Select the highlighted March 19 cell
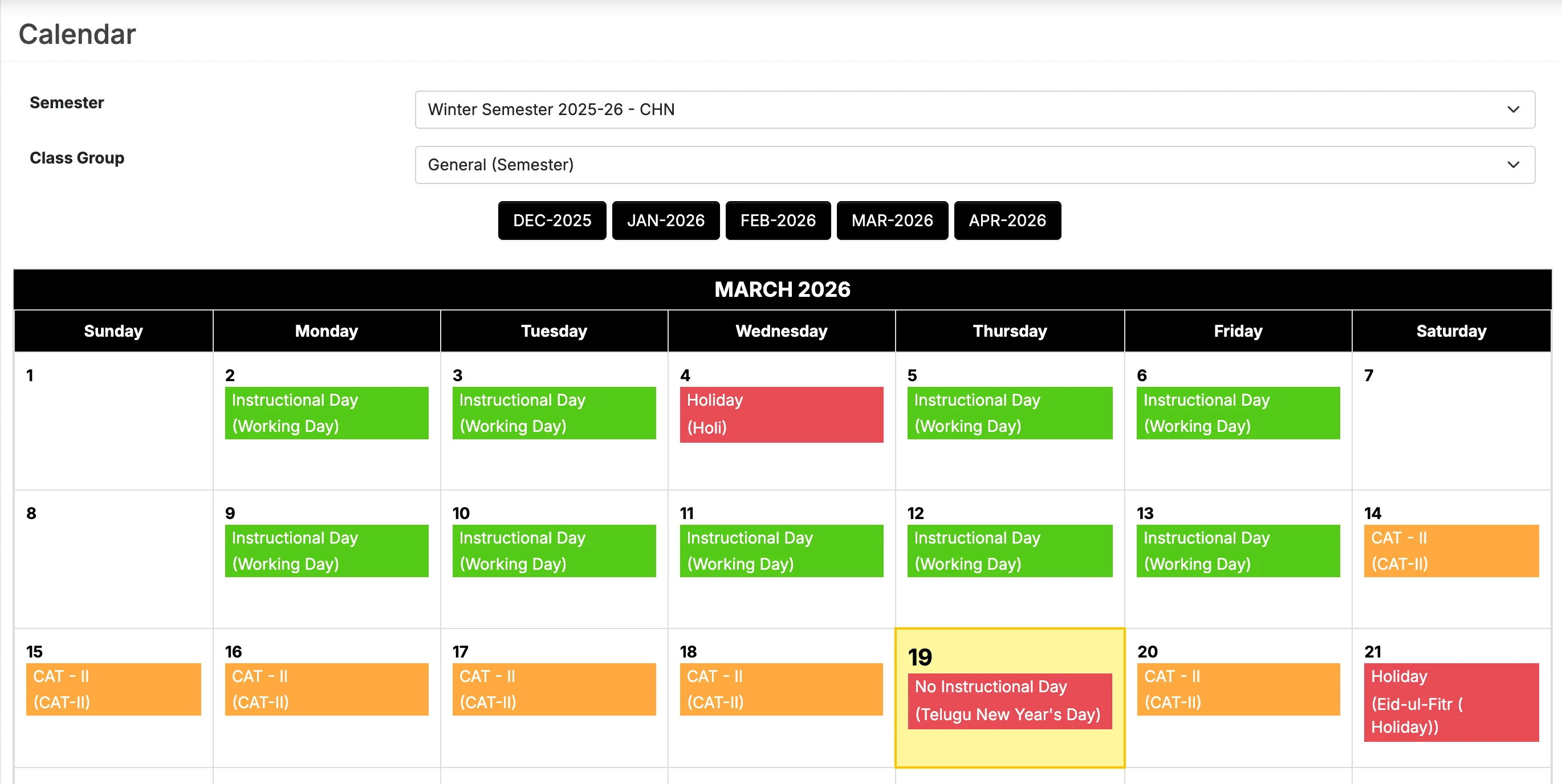Image resolution: width=1562 pixels, height=784 pixels. 1009,697
